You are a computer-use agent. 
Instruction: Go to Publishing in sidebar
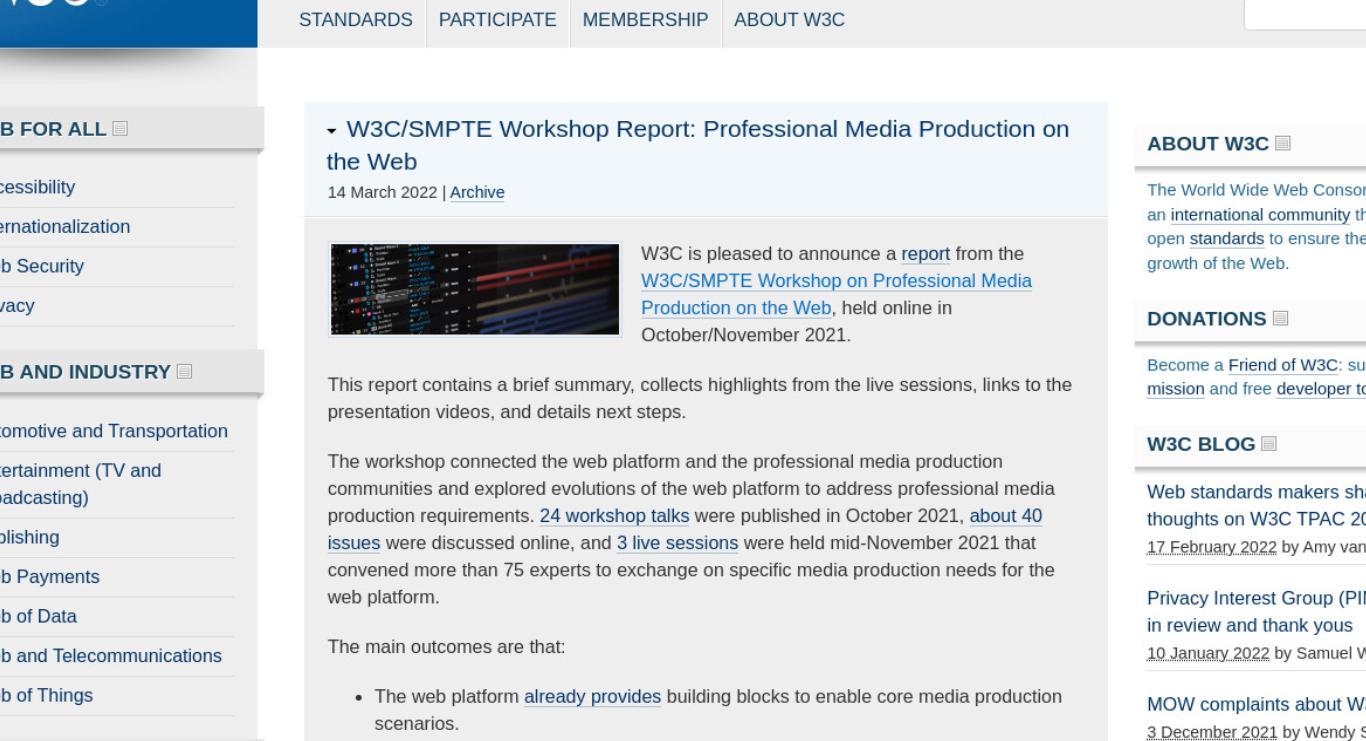29,537
